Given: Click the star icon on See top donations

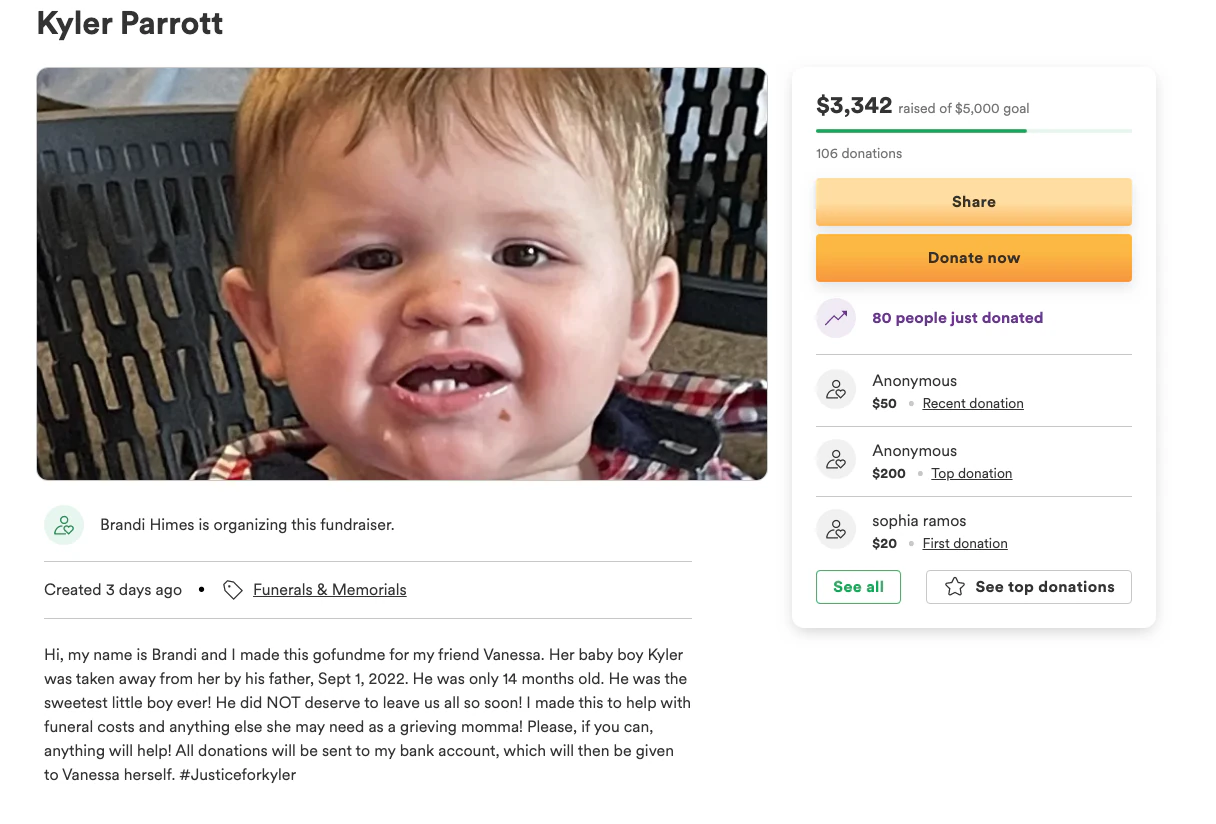Looking at the screenshot, I should point(955,587).
